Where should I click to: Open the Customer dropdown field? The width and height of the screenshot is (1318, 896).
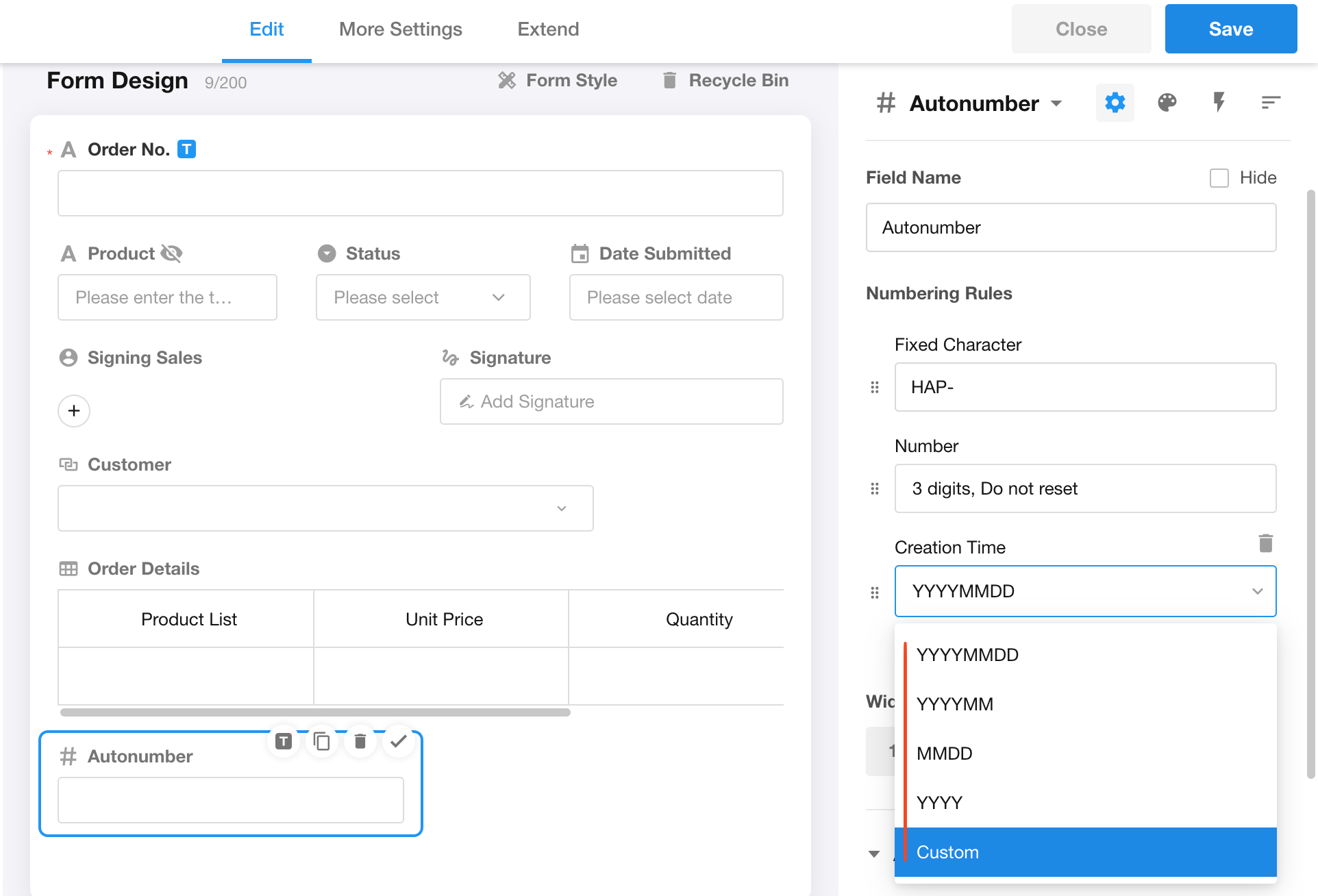325,508
